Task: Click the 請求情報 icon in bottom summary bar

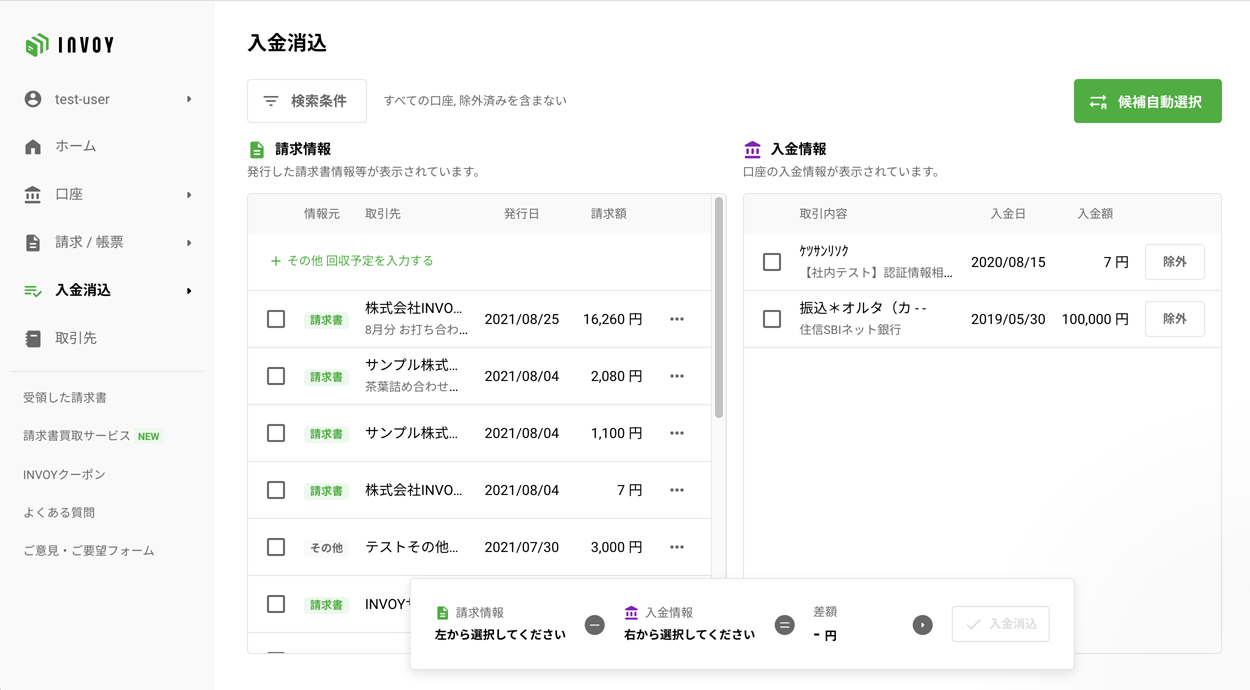Action: (x=443, y=613)
